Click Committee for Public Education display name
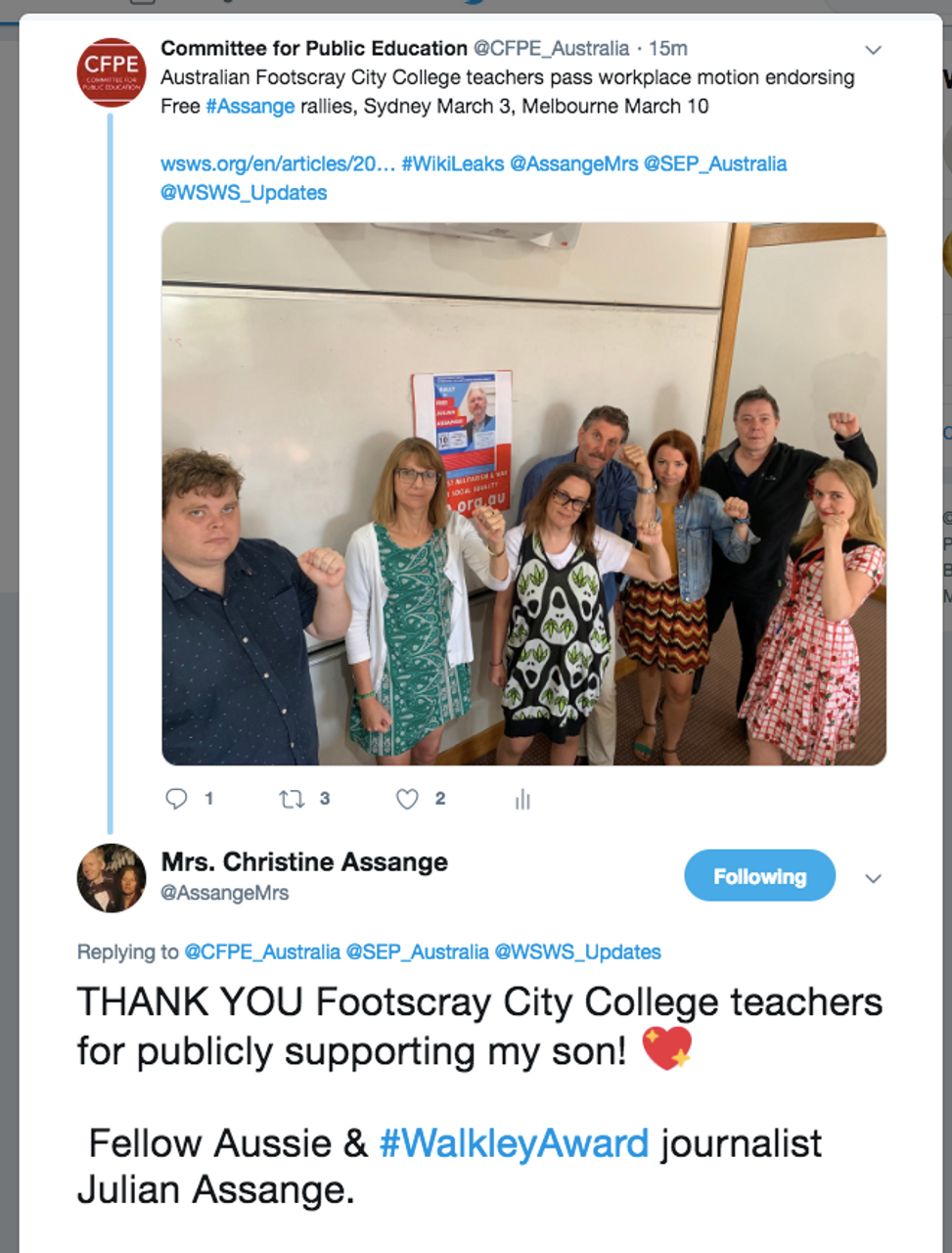This screenshot has height=1253, width=952. (x=314, y=48)
